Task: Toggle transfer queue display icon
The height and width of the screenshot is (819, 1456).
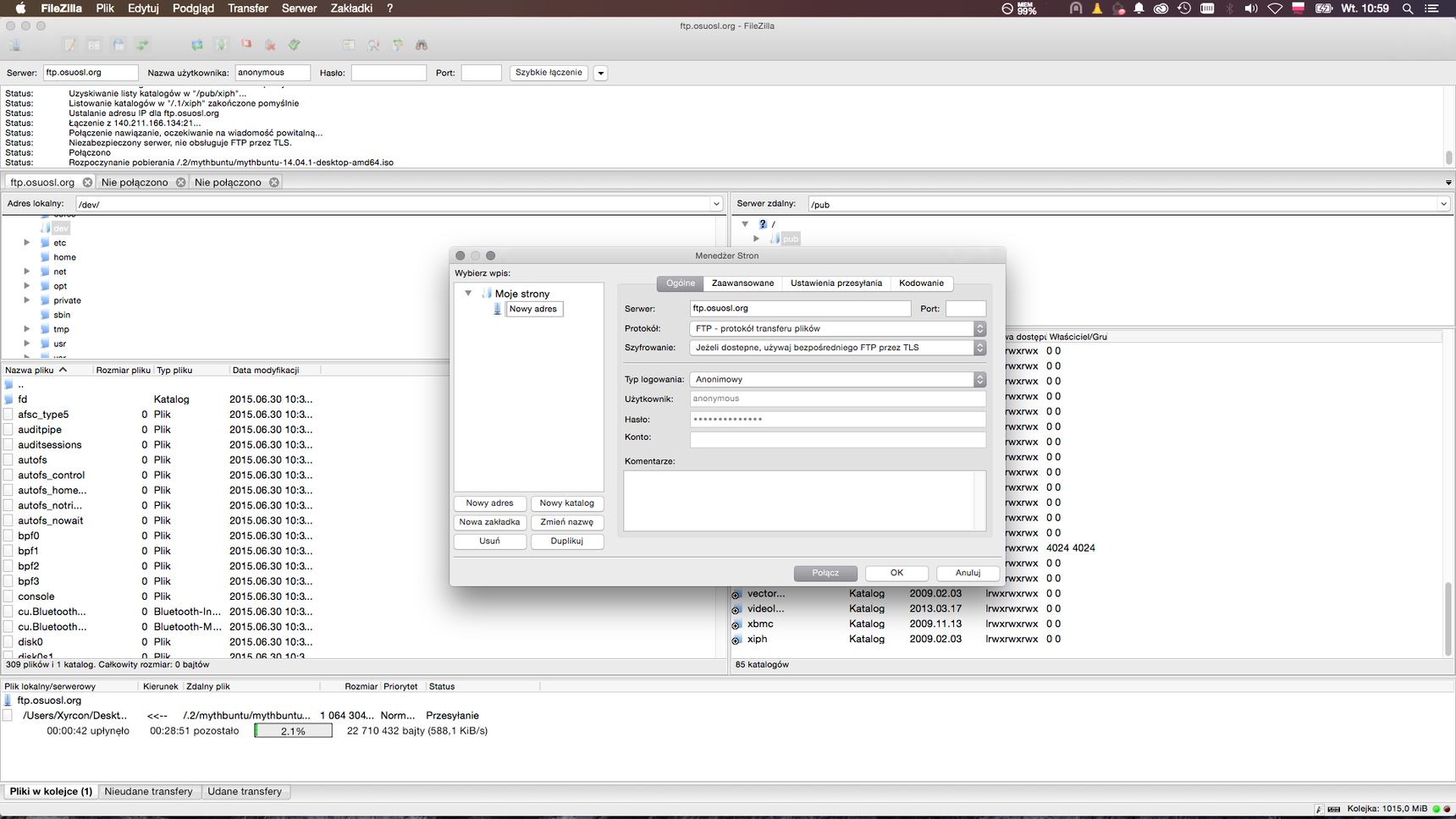Action: click(142, 45)
